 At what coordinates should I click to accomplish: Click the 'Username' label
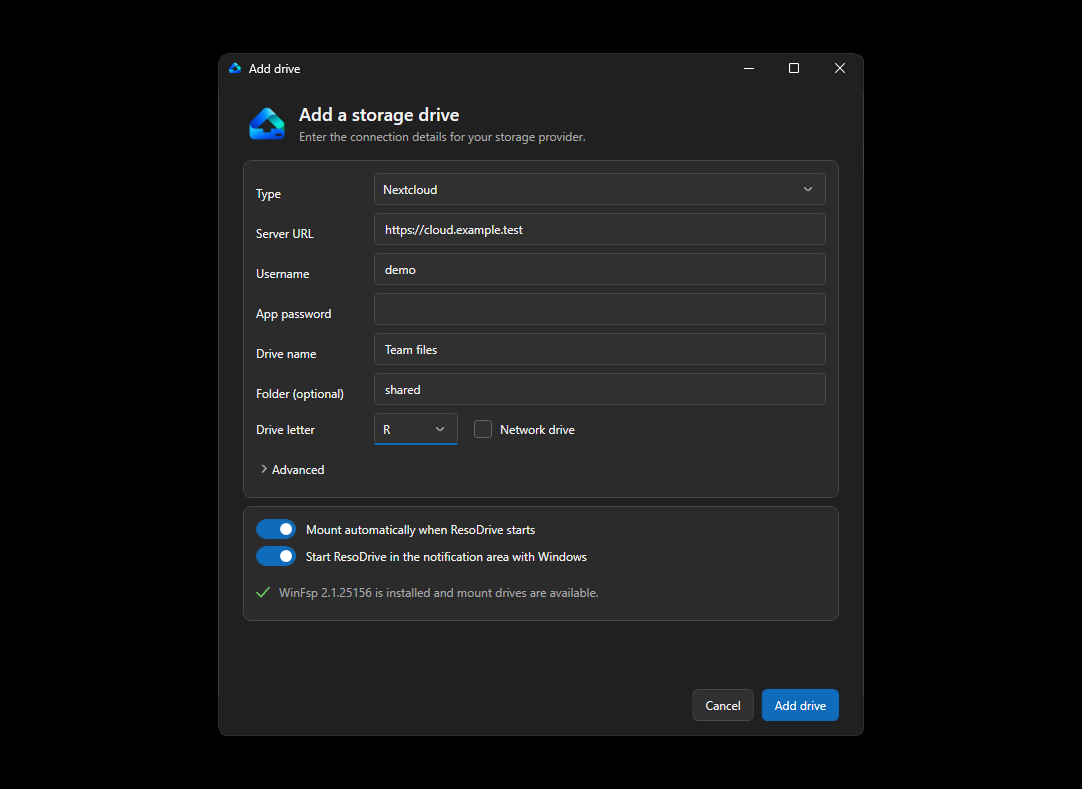coord(282,274)
